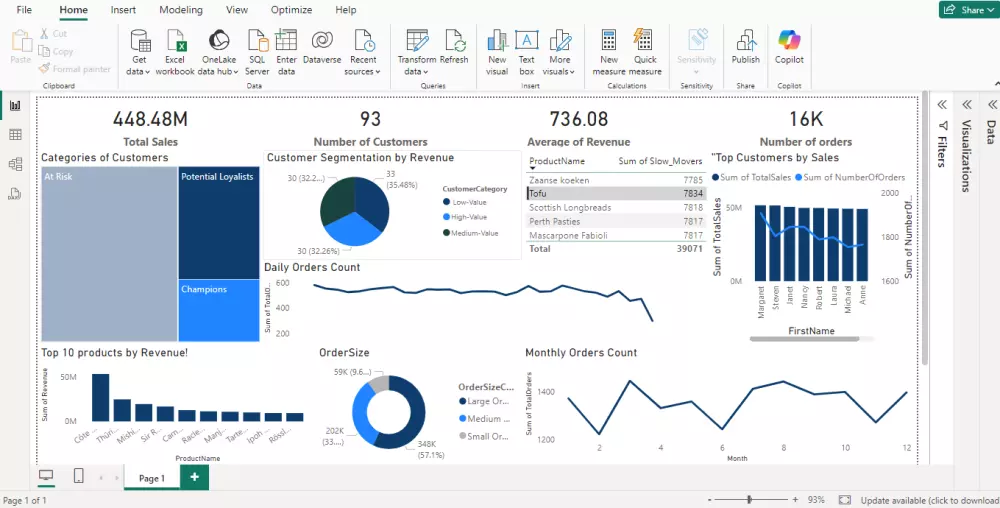Open the Get data tool
Viewport: 1000px width, 508px height.
tap(140, 52)
